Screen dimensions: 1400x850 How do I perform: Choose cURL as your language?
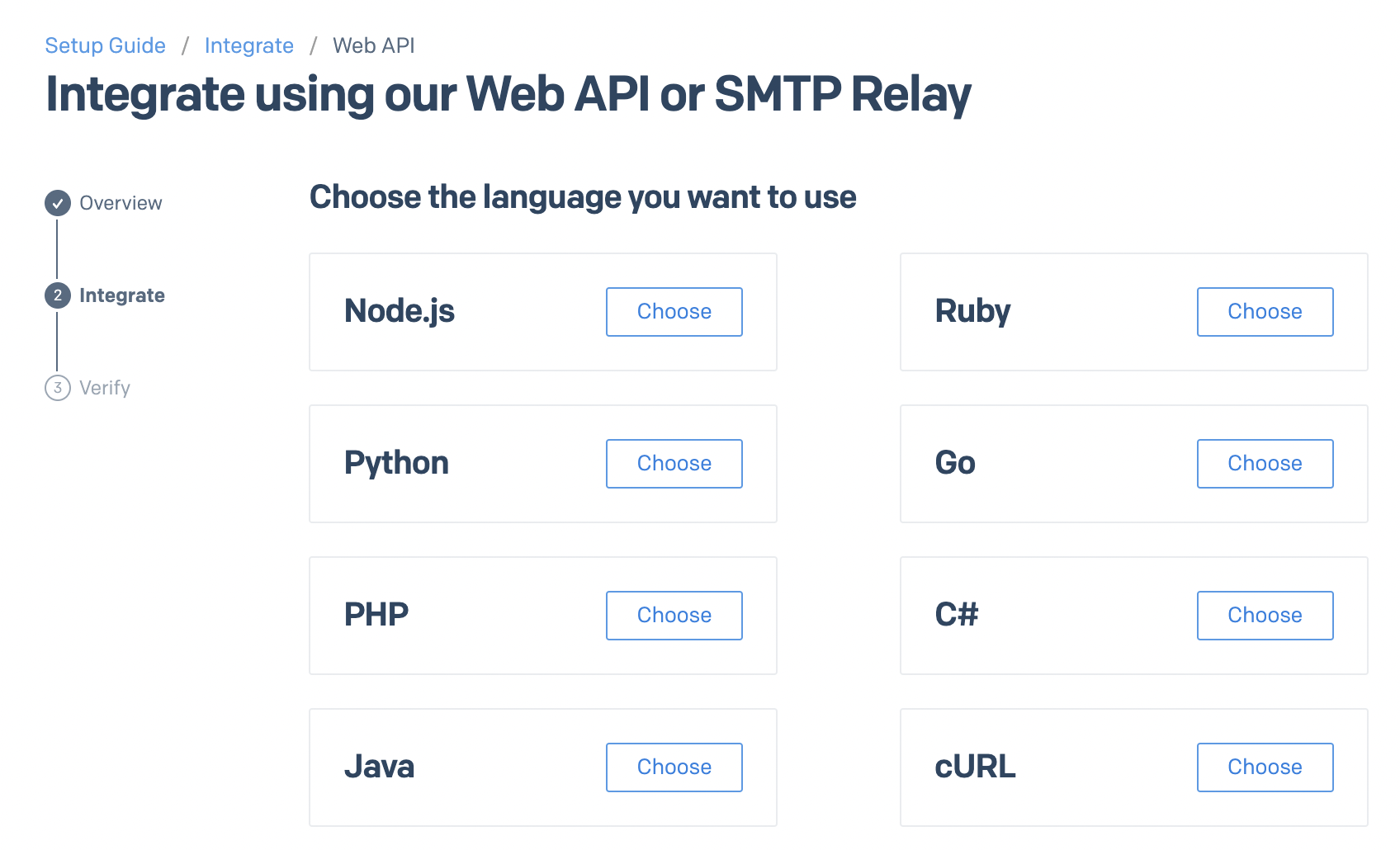tap(1265, 767)
